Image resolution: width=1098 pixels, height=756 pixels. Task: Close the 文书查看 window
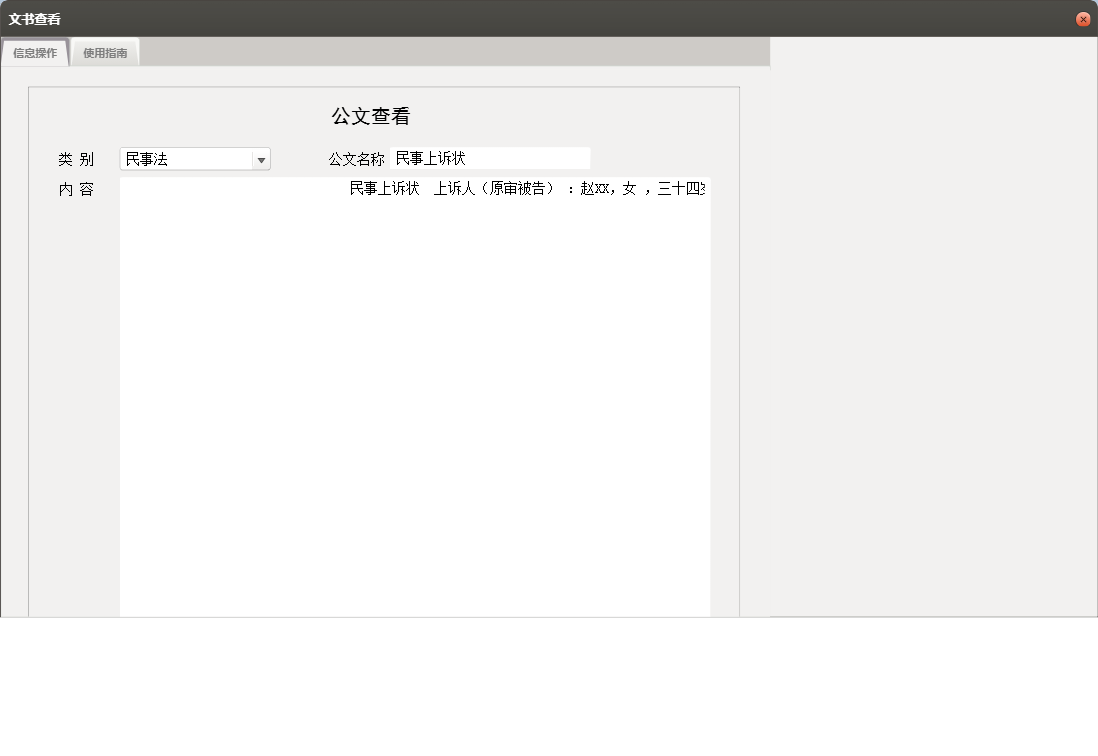click(1083, 18)
